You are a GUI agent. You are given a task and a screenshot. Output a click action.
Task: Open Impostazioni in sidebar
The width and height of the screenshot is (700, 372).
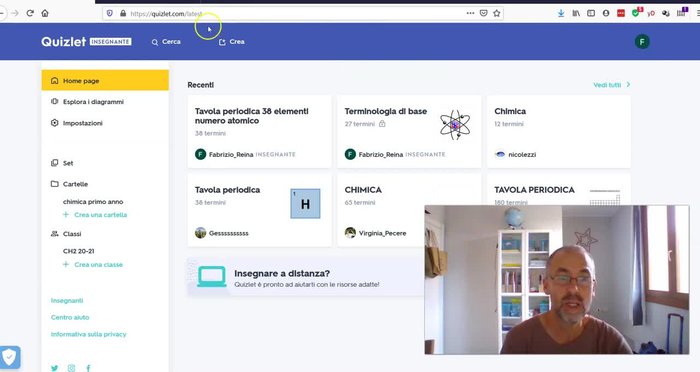point(83,123)
